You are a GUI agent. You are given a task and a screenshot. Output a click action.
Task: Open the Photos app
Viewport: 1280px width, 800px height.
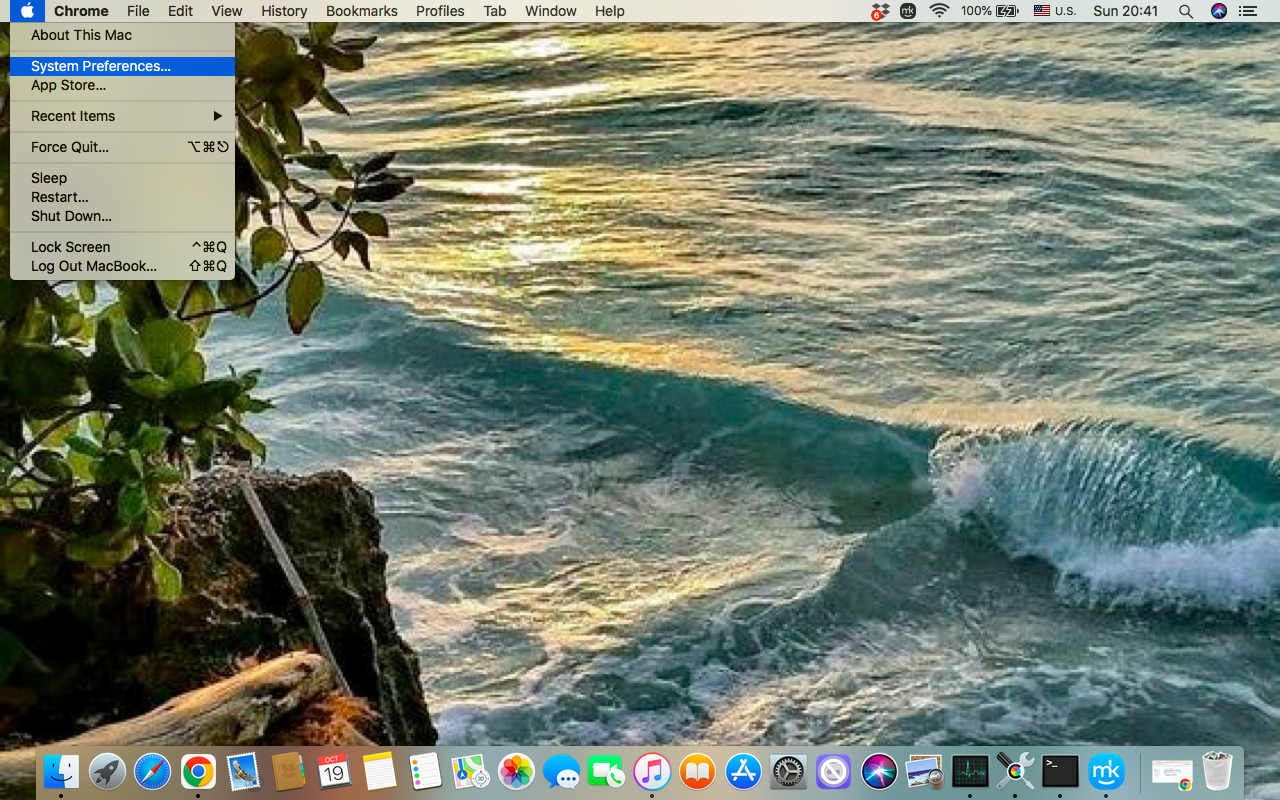[x=516, y=771]
